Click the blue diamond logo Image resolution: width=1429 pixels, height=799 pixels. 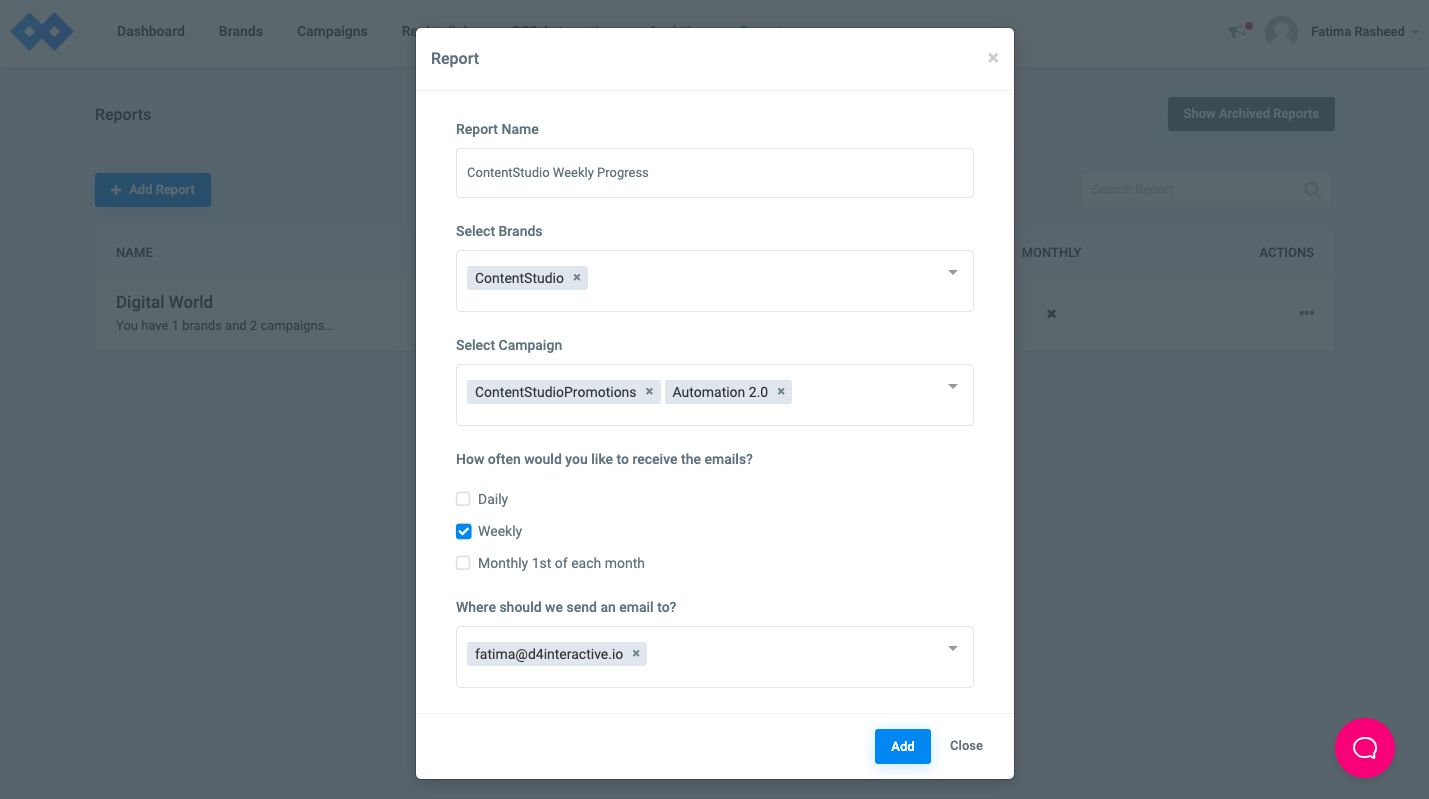pyautogui.click(x=42, y=31)
